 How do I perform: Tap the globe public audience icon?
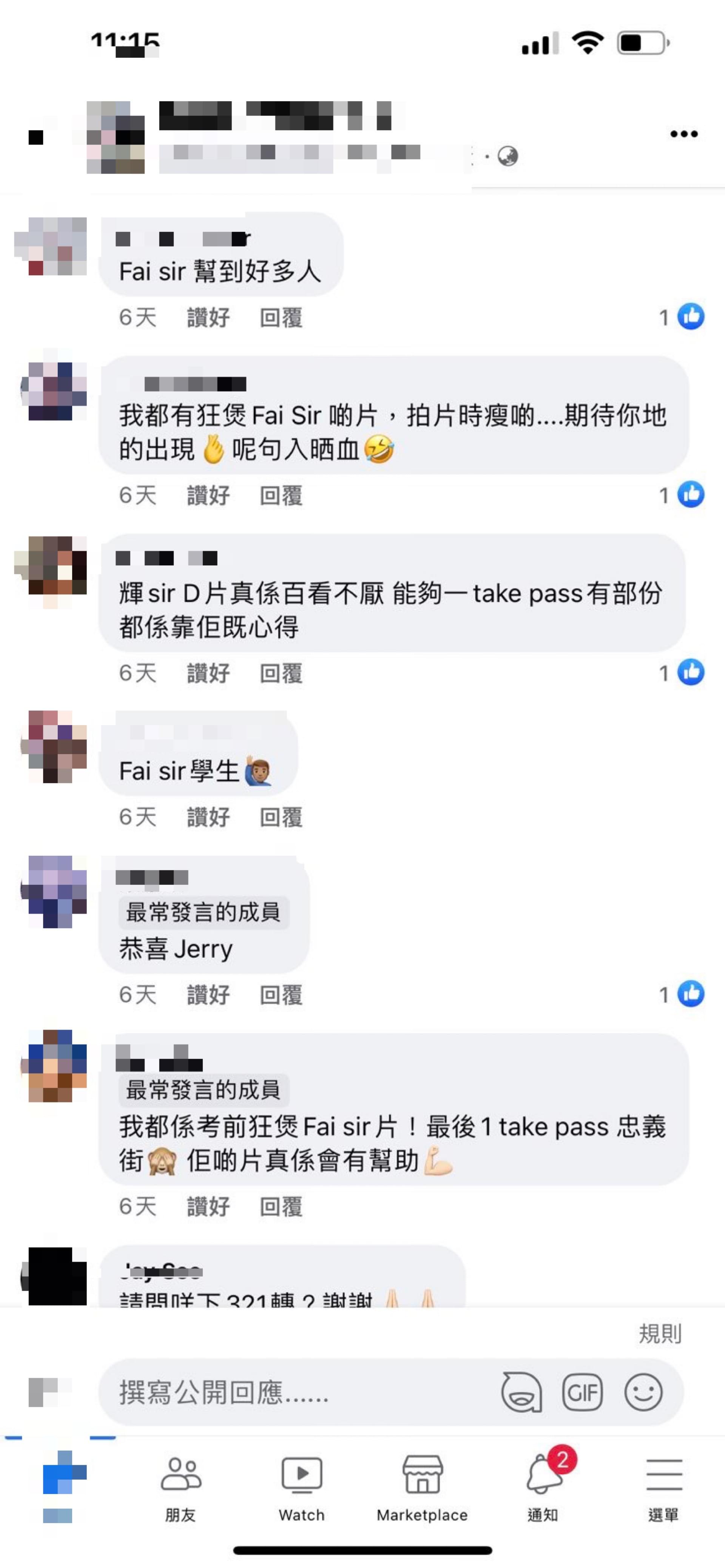coord(507,156)
